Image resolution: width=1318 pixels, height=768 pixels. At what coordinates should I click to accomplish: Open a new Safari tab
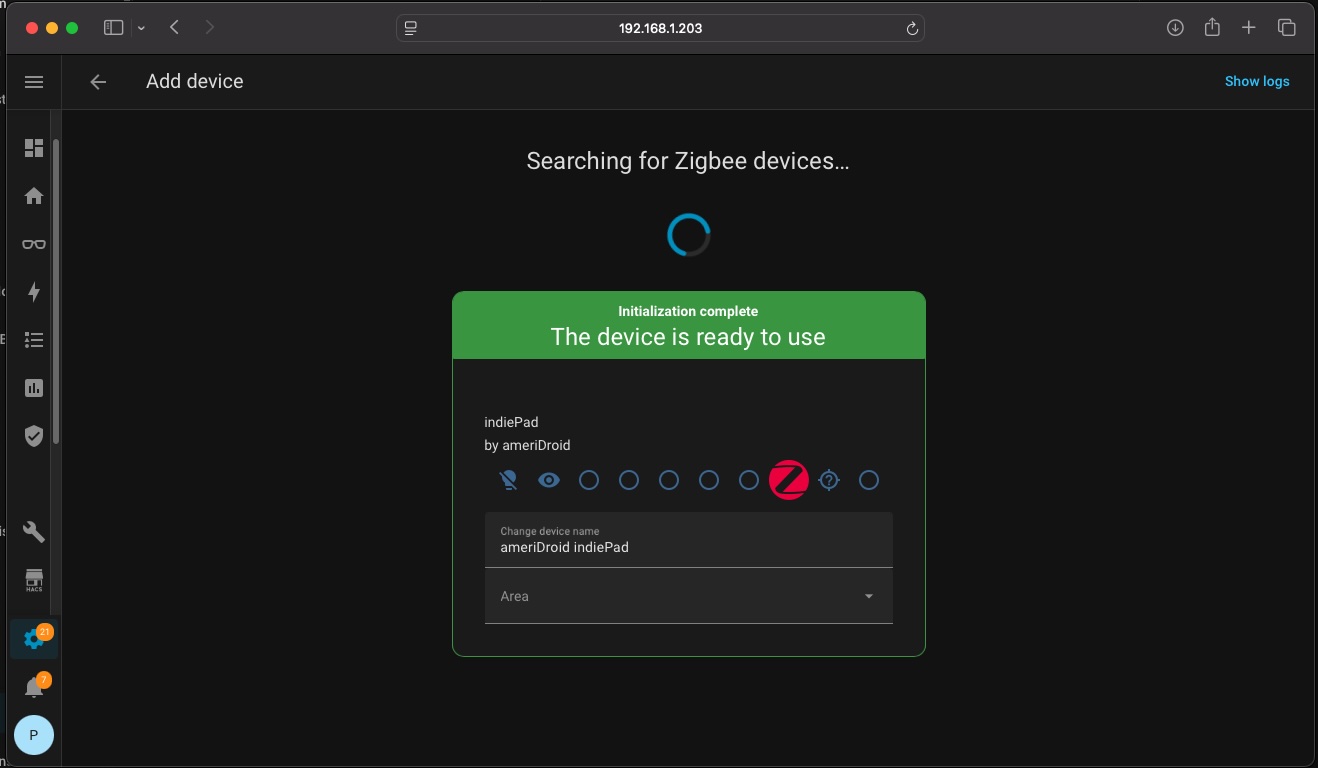click(1249, 28)
